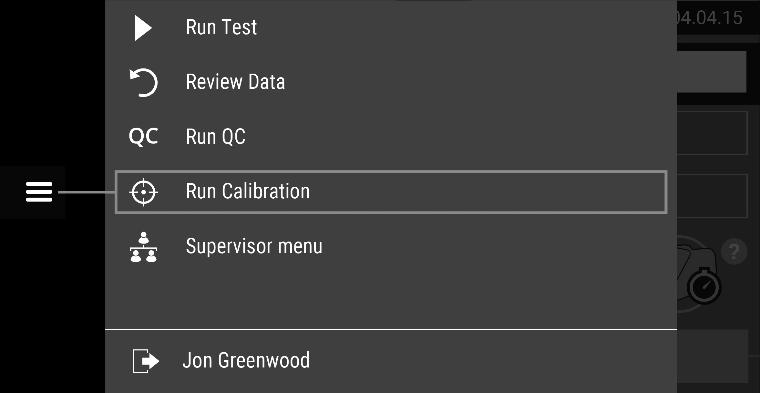Open the Review Data menu entry
Image resolution: width=760 pixels, height=393 pixels.
[x=235, y=82]
